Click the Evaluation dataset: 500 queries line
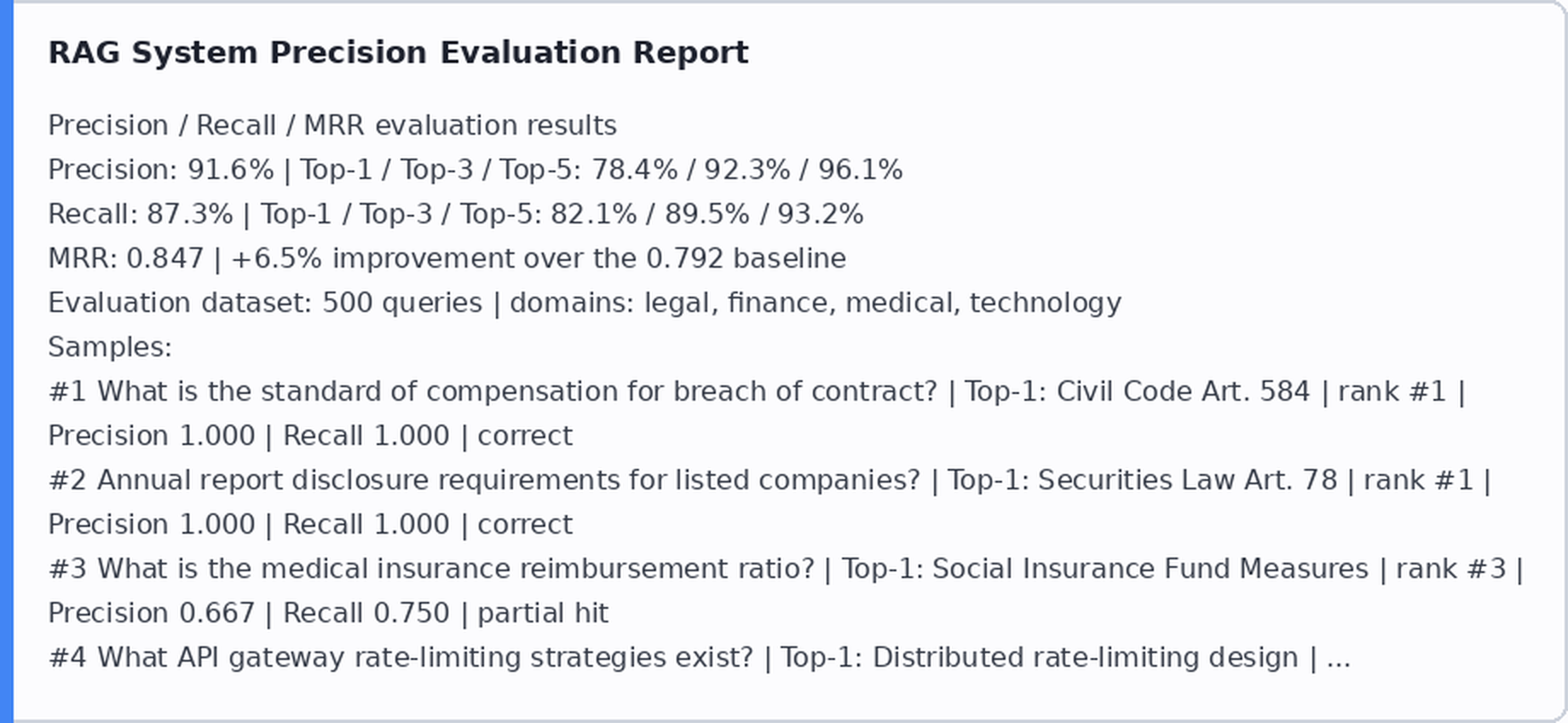This screenshot has height=723, width=1568. click(585, 303)
